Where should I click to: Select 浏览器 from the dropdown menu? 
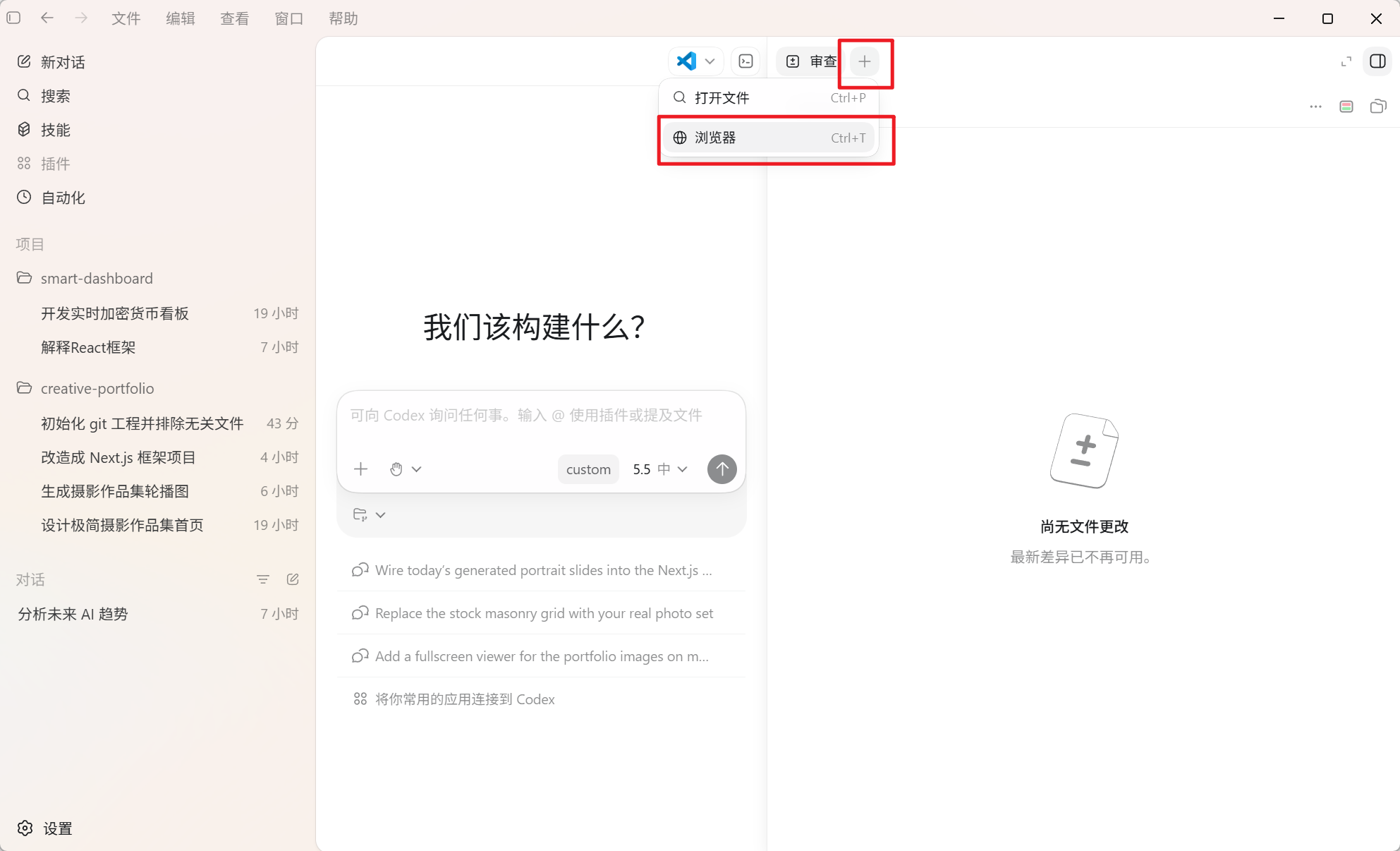[769, 138]
